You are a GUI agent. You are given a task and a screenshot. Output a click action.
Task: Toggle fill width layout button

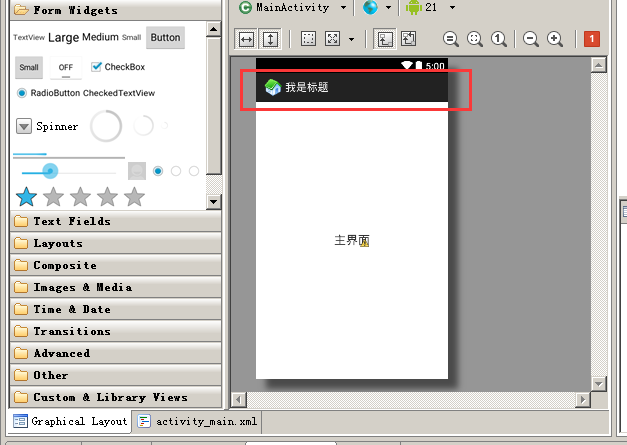coord(246,39)
